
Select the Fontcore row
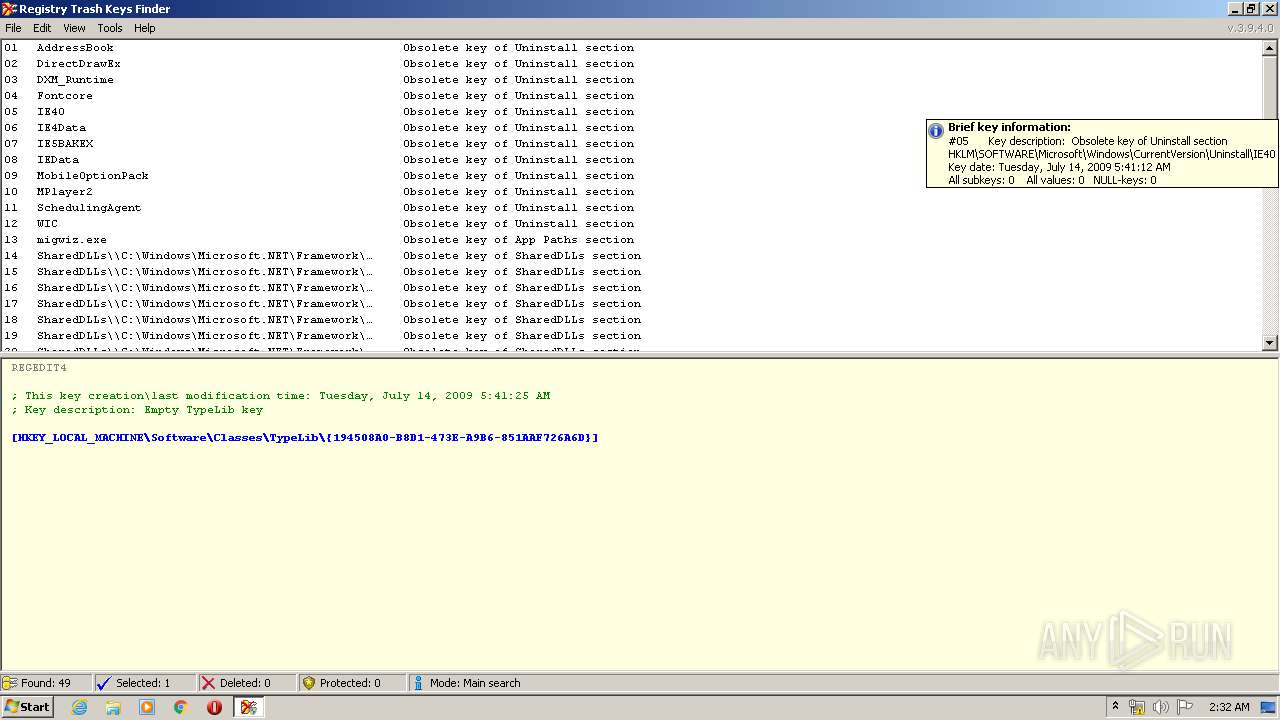click(632, 96)
